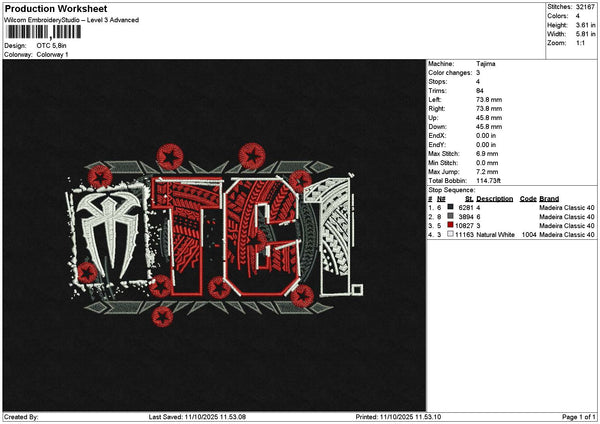Click the 'St.' column header
The image size is (600, 424).
[x=470, y=199]
